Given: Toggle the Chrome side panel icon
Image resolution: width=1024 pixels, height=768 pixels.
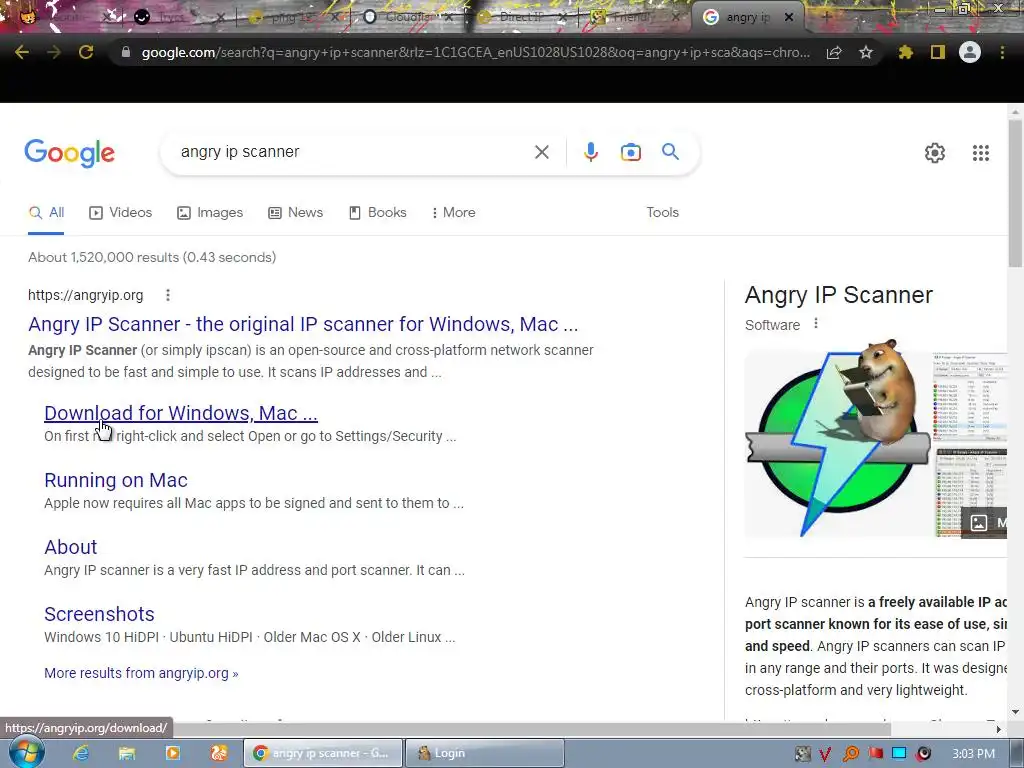Looking at the screenshot, I should [x=938, y=52].
